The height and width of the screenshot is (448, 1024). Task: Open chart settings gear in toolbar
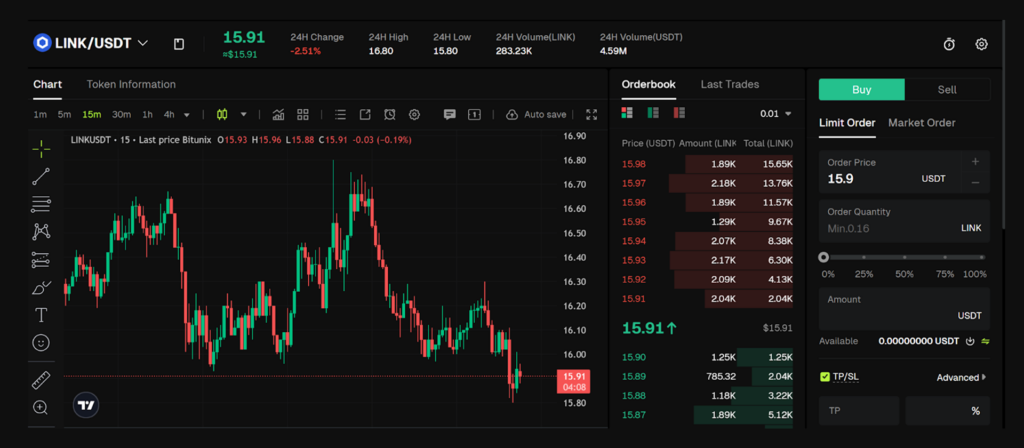414,114
